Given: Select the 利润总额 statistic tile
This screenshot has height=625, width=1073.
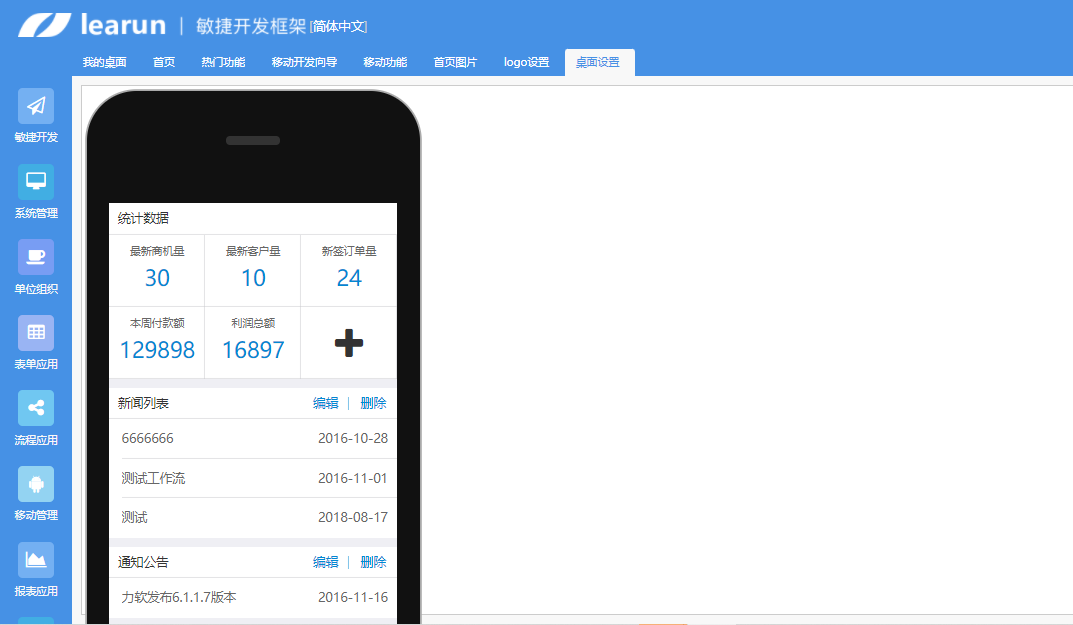Looking at the screenshot, I should [253, 342].
